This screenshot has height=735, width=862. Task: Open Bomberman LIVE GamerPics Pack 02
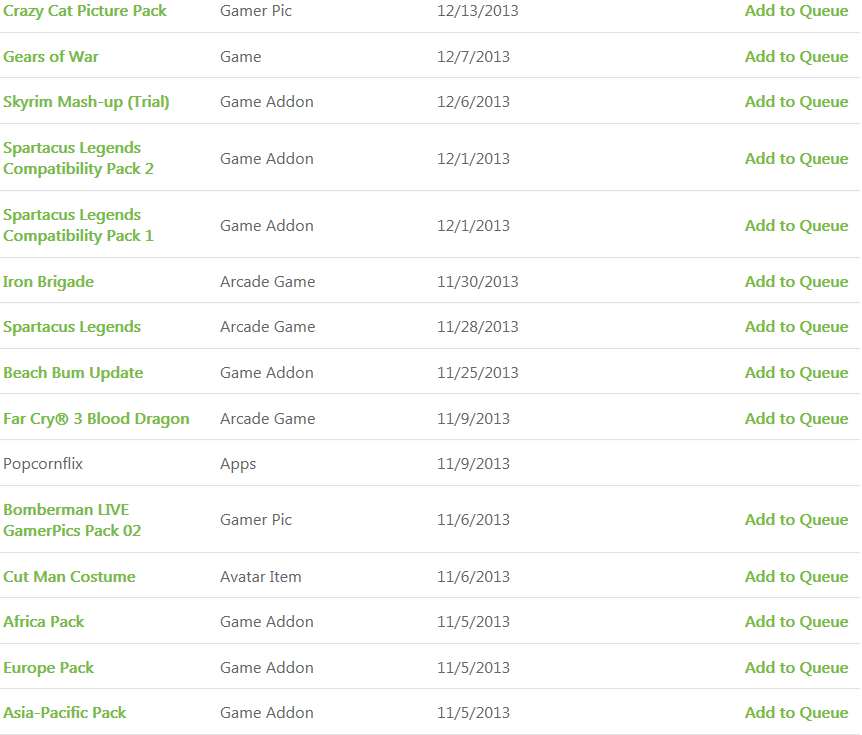[72, 520]
